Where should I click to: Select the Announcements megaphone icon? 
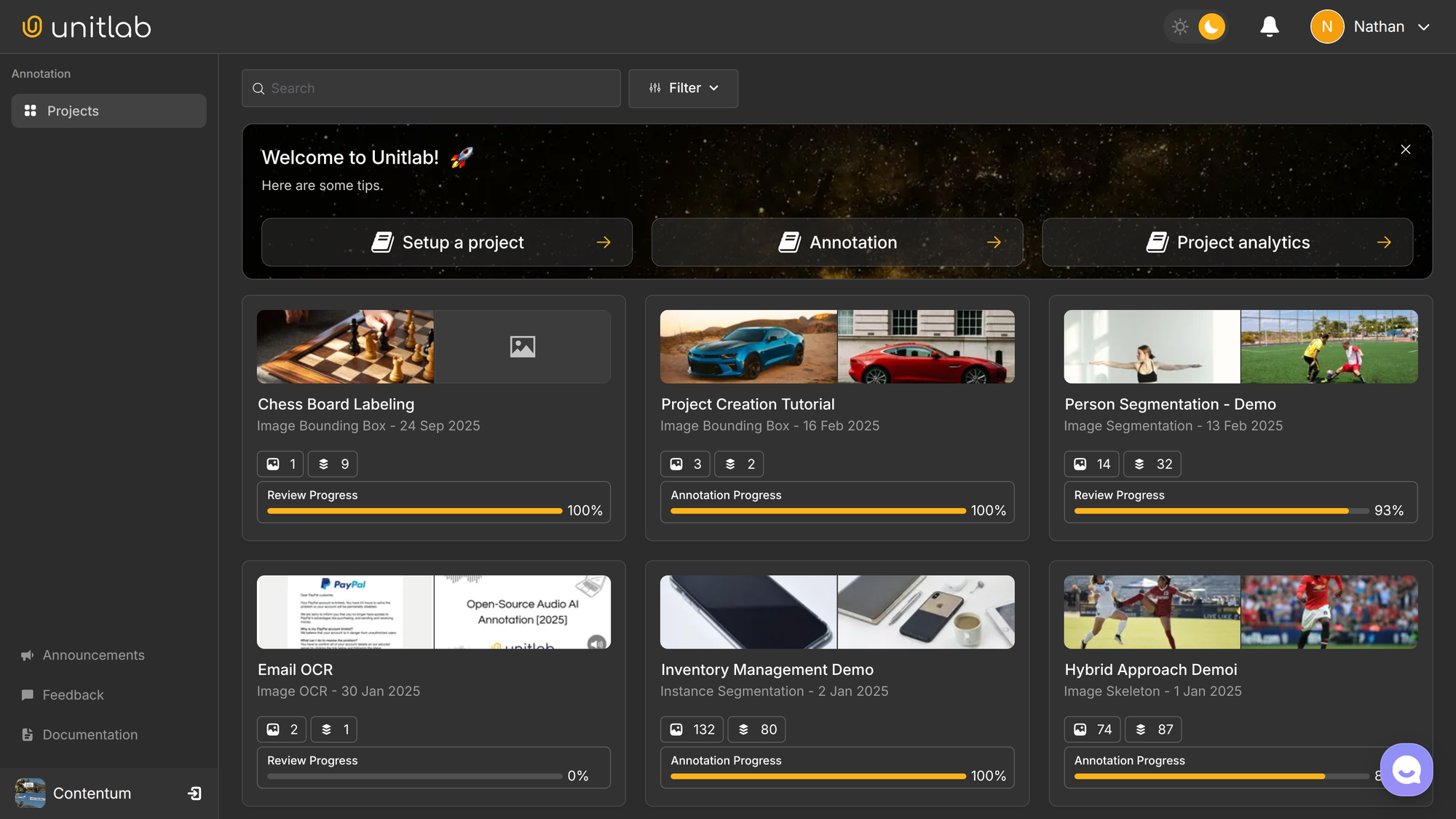pyautogui.click(x=27, y=655)
